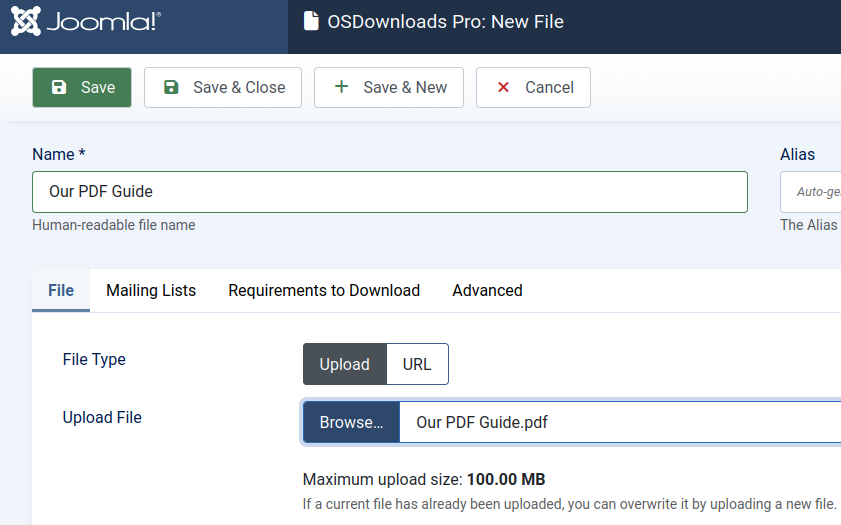Click the red X icon on Cancel

[x=503, y=87]
